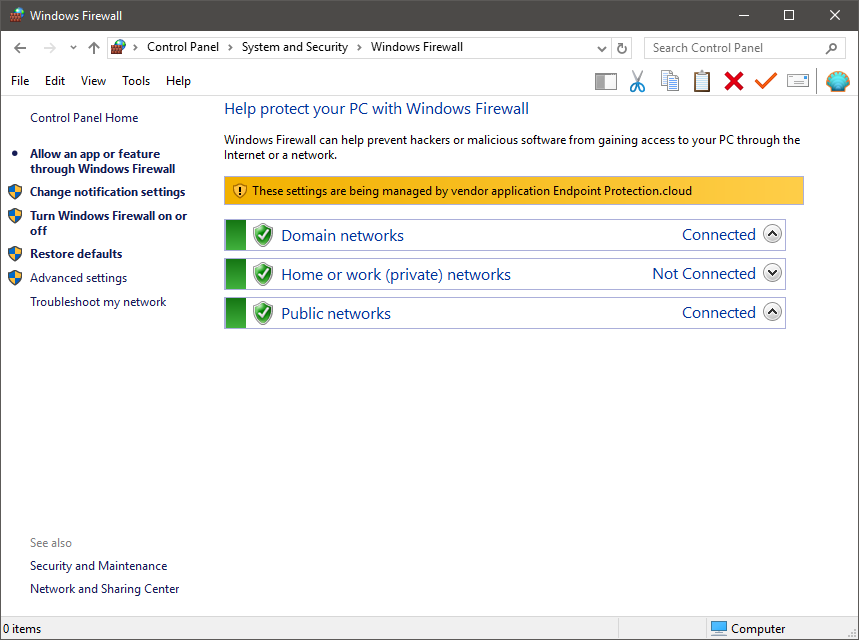
Task: Open the Tools menu
Action: coord(136,81)
